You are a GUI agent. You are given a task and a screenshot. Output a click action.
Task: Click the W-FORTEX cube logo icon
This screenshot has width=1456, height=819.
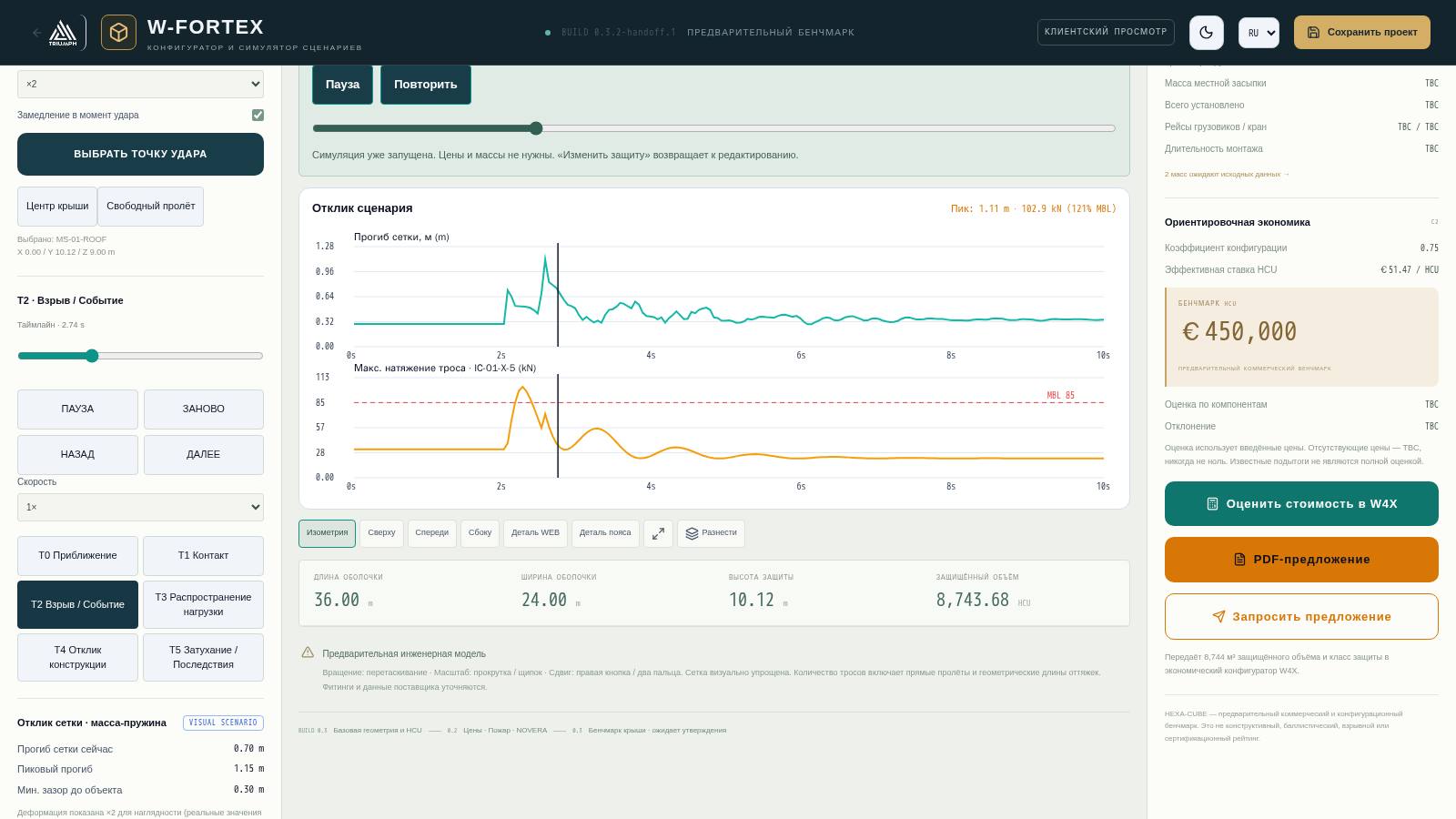[118, 33]
